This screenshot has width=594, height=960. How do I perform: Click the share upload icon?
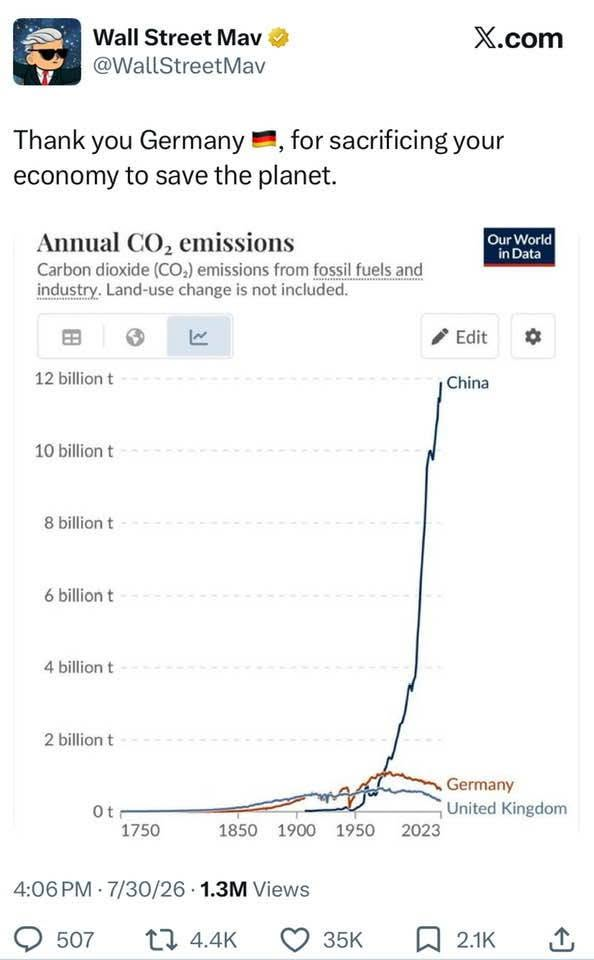click(x=562, y=939)
